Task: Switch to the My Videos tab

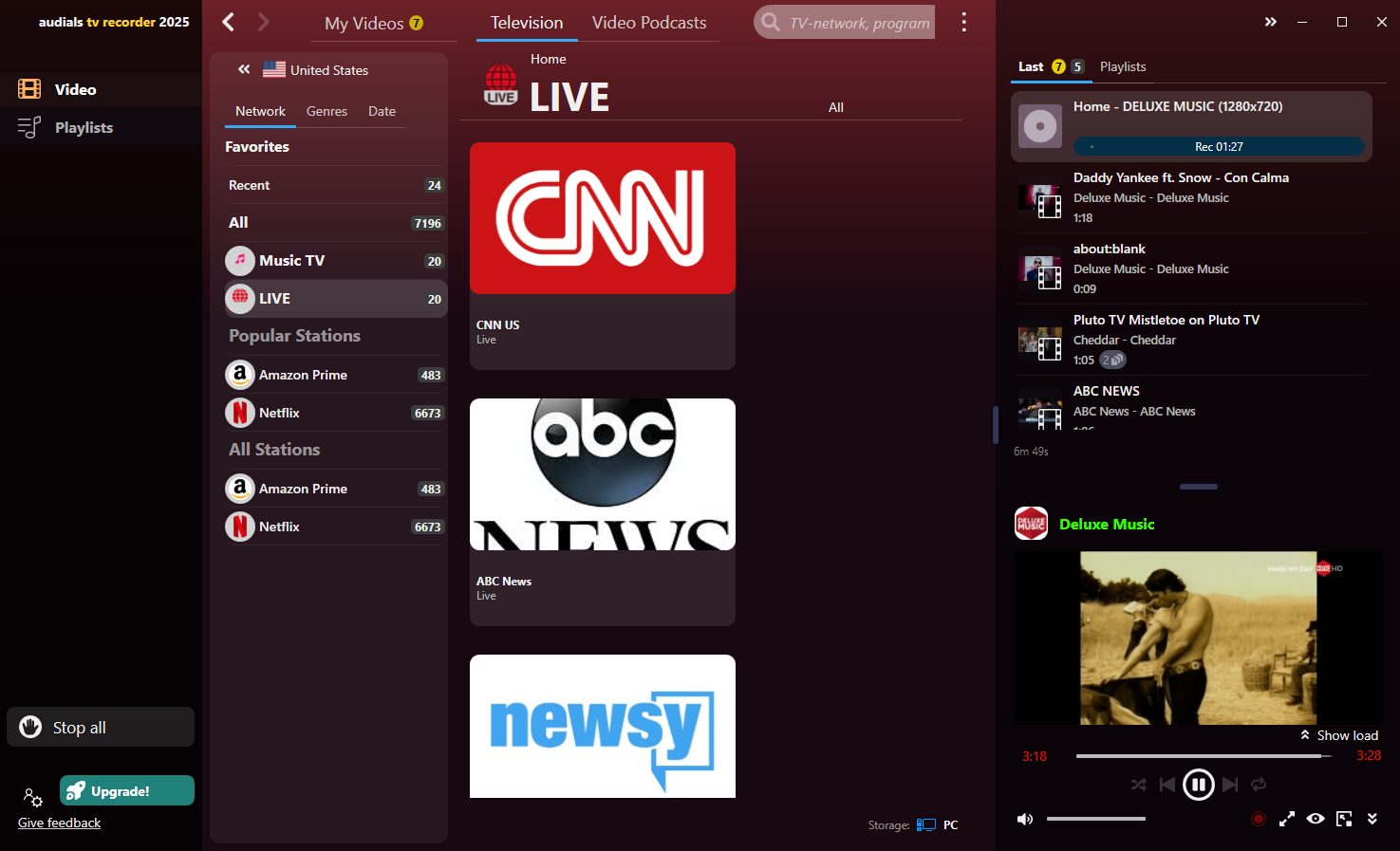Action: point(373,23)
